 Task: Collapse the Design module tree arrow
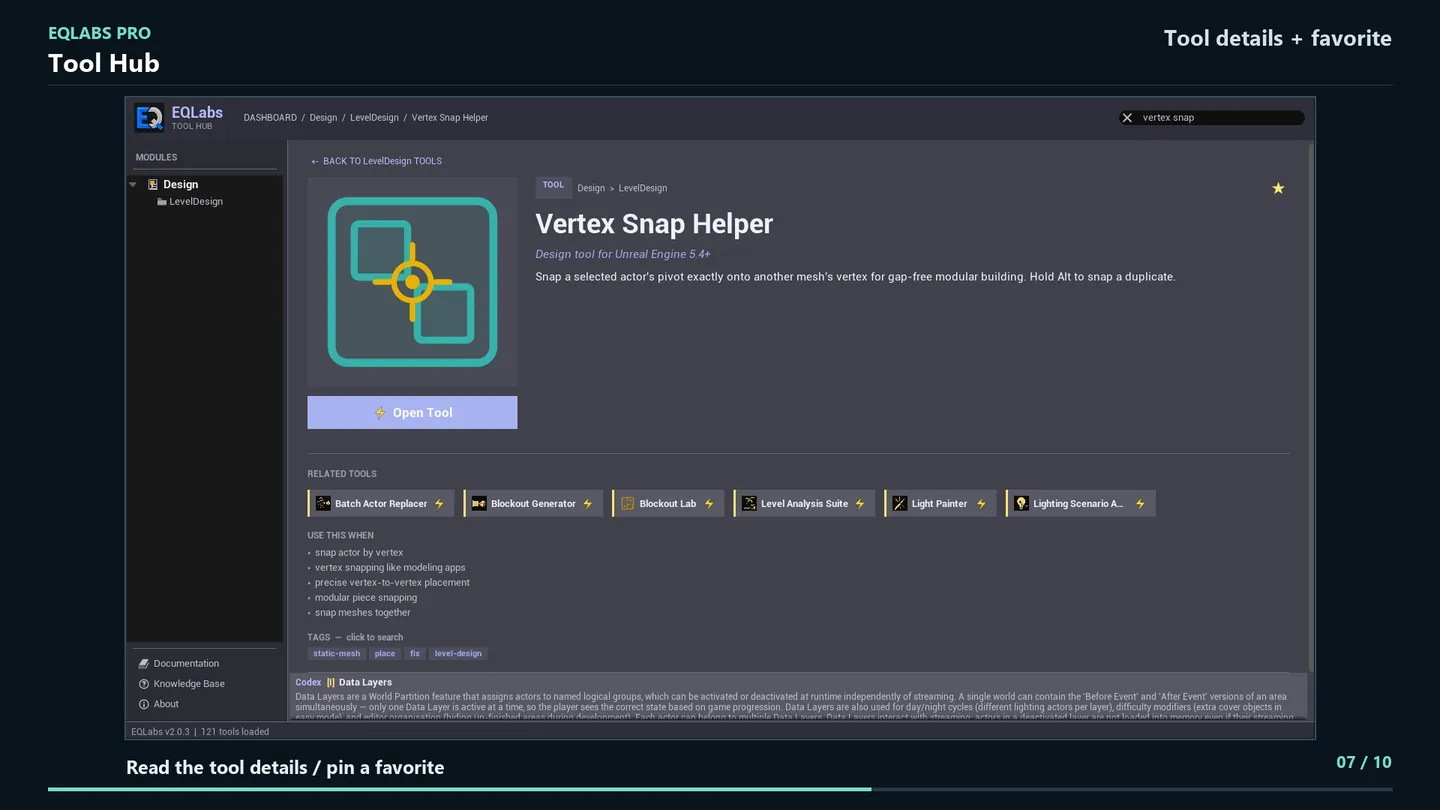pyautogui.click(x=133, y=185)
